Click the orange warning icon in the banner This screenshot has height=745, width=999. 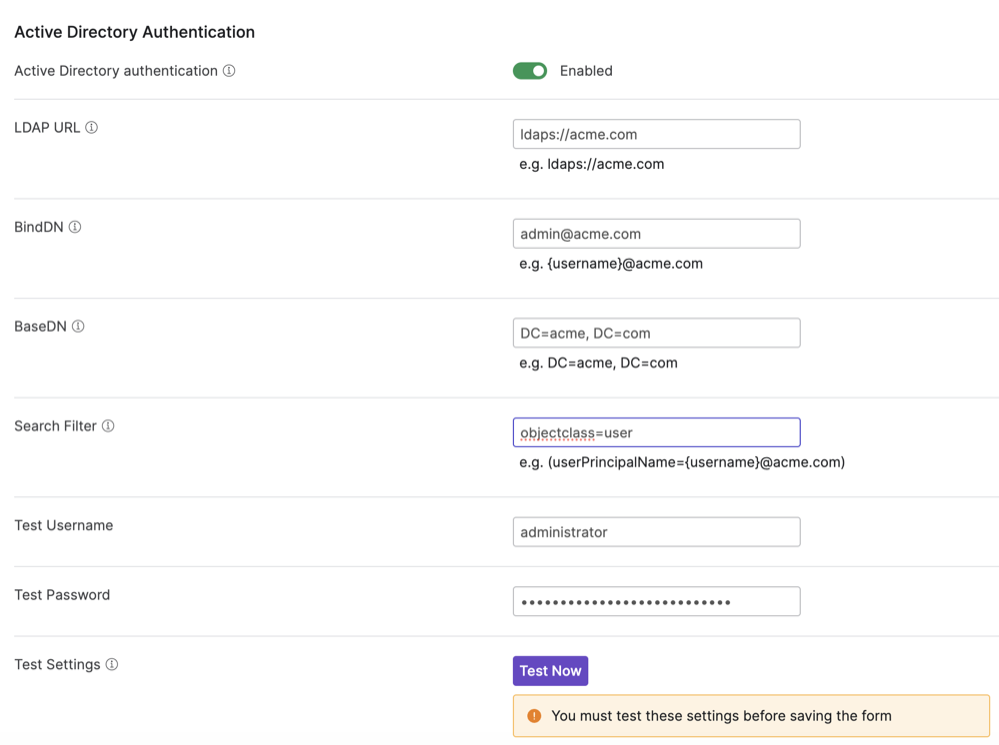point(533,715)
